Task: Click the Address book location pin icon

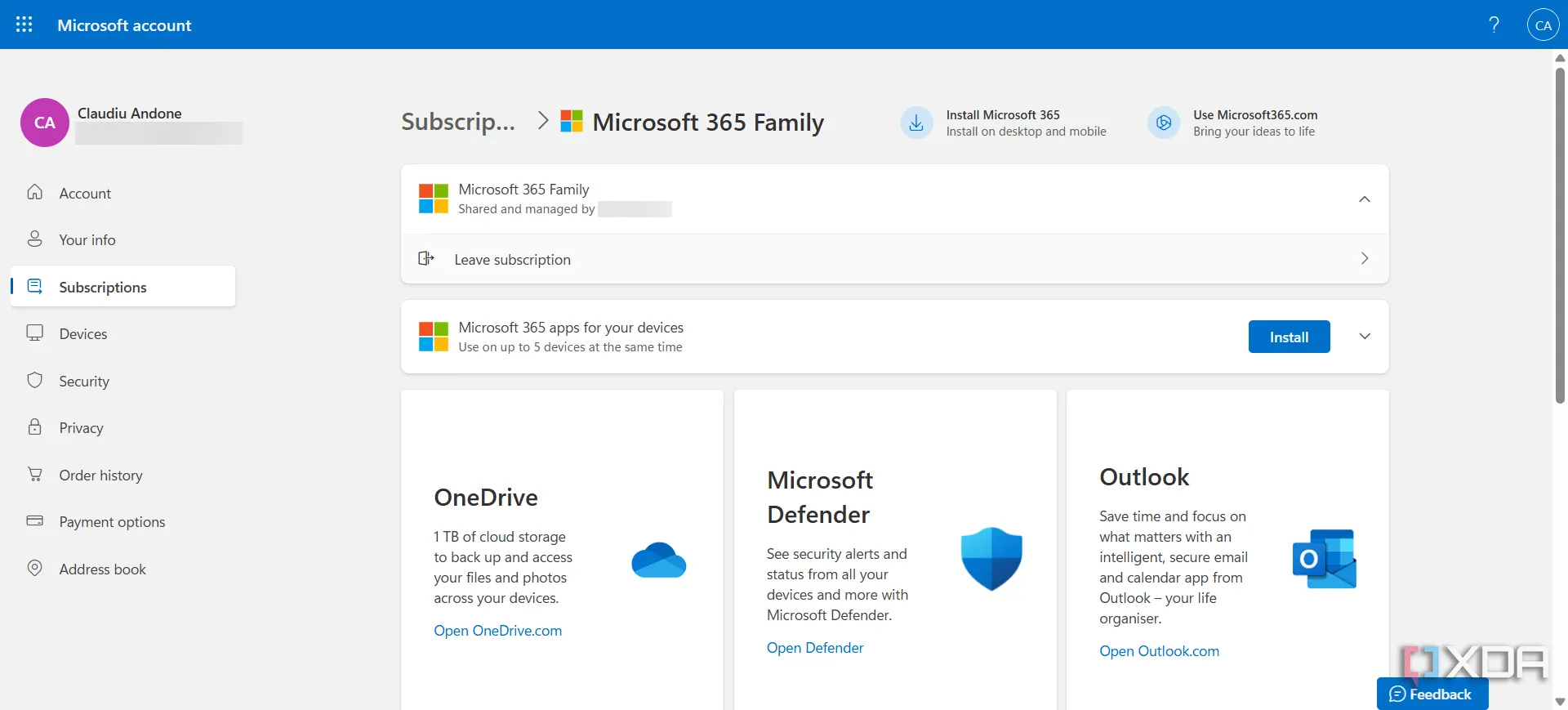Action: click(x=34, y=568)
